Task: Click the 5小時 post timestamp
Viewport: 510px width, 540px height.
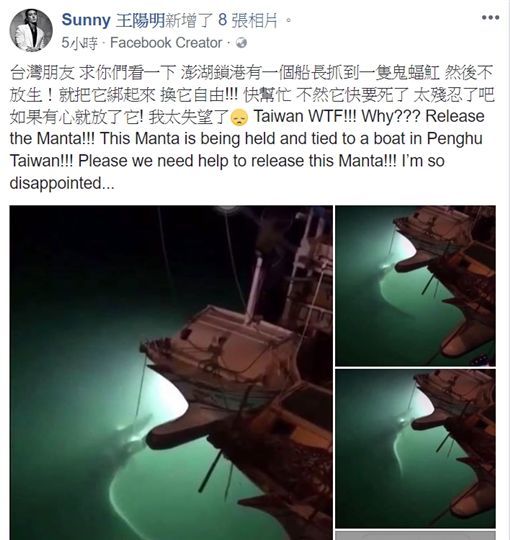Action: click(80, 43)
